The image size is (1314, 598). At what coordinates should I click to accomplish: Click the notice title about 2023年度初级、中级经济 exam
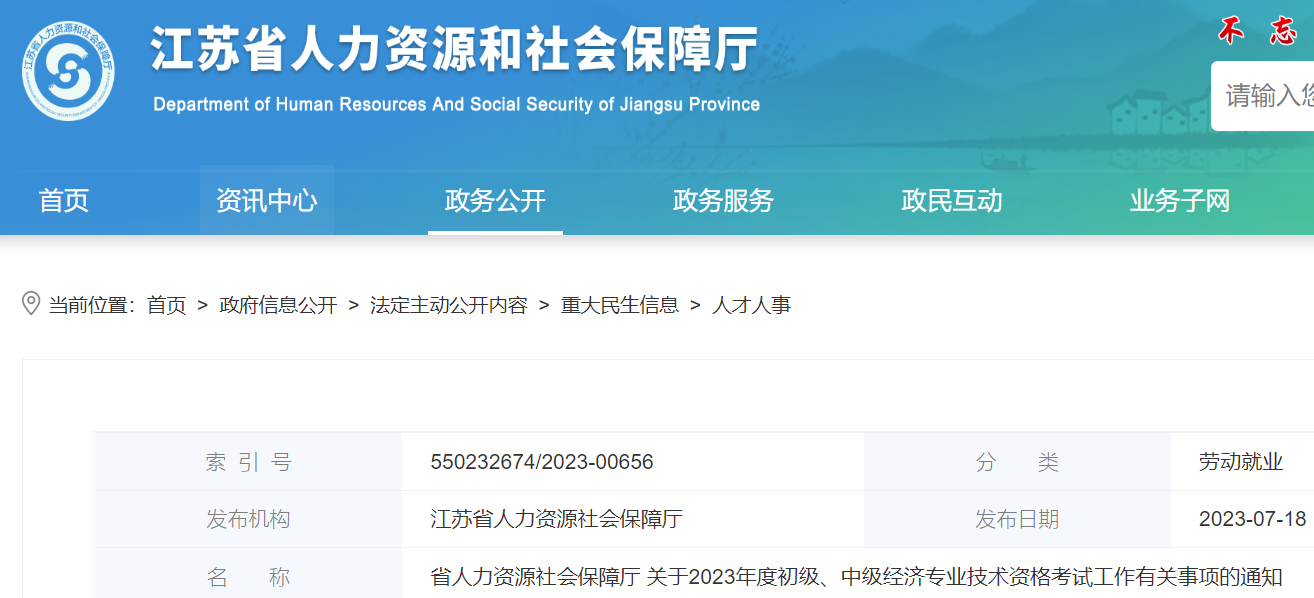coord(856,577)
